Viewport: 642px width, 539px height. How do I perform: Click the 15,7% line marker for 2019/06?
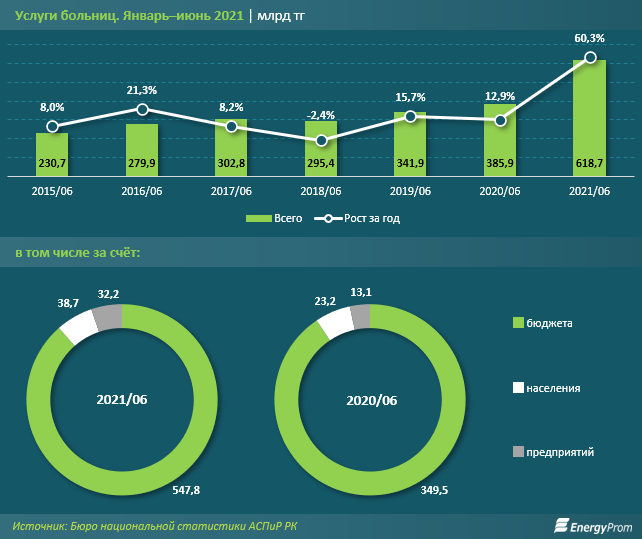pyautogui.click(x=411, y=117)
